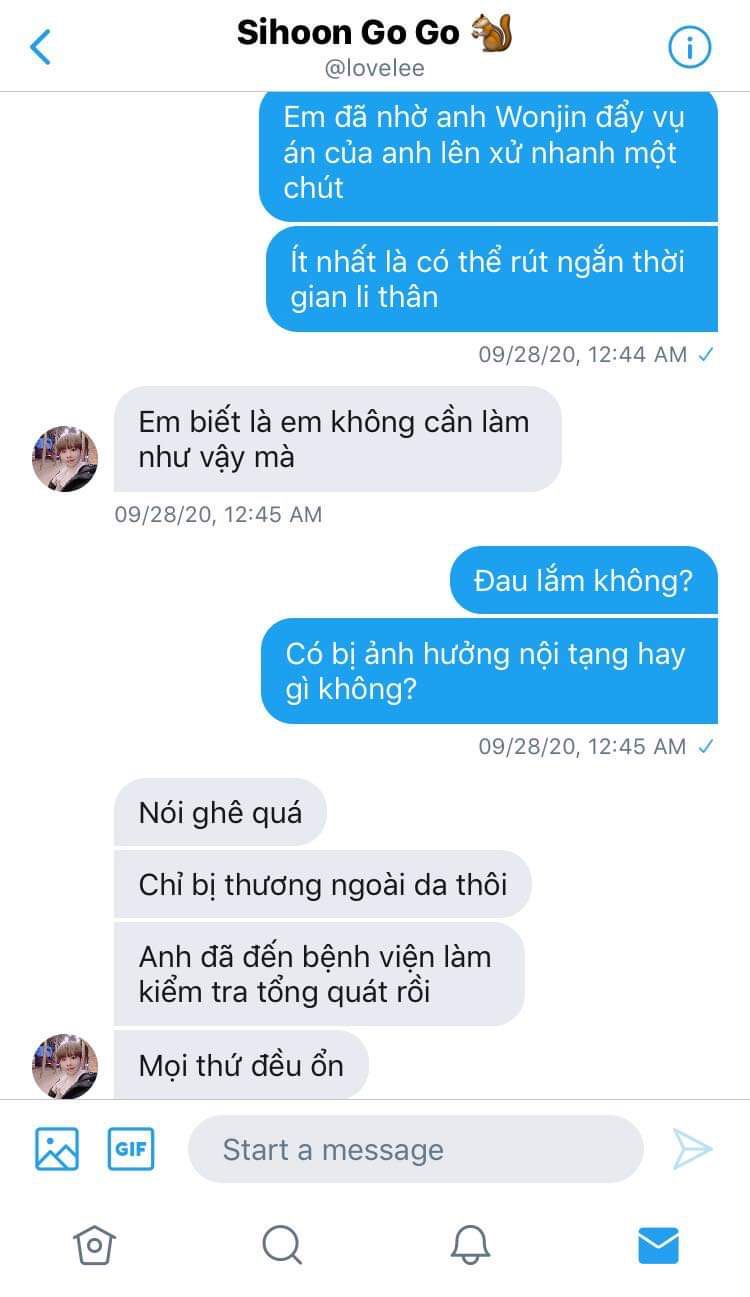Viewport: 750px width, 1297px height.
Task: Open the Search tab
Action: [282, 1245]
